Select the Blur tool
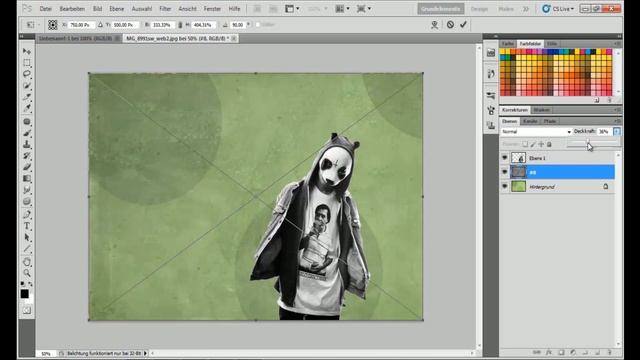This screenshot has width=640, height=360. pos(27,190)
